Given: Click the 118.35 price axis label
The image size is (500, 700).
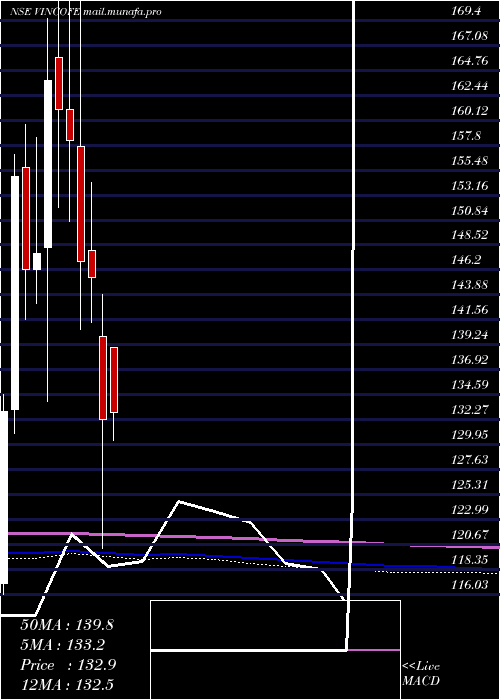Looking at the screenshot, I should pyautogui.click(x=470, y=559).
